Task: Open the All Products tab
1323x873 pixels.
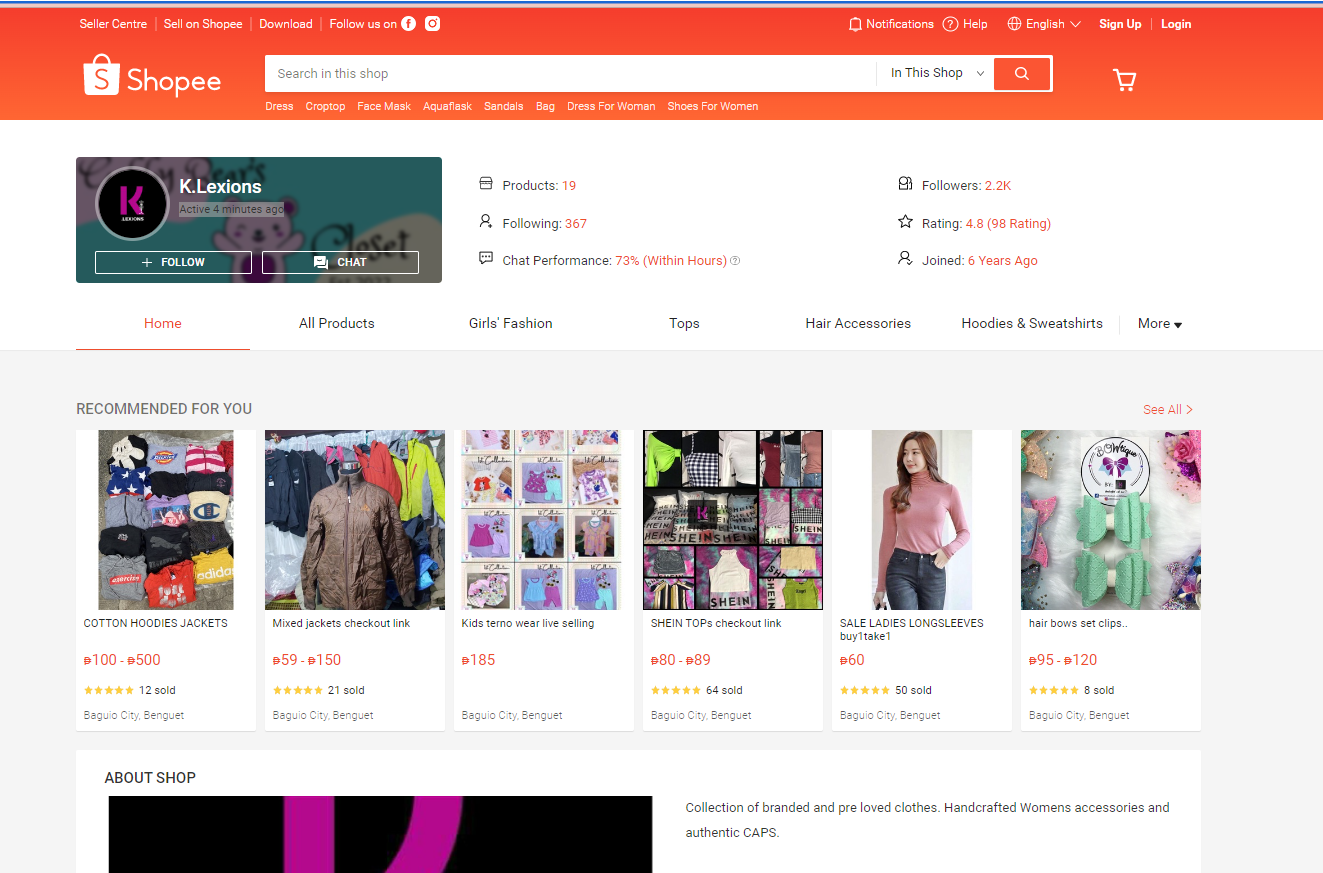Action: click(337, 324)
